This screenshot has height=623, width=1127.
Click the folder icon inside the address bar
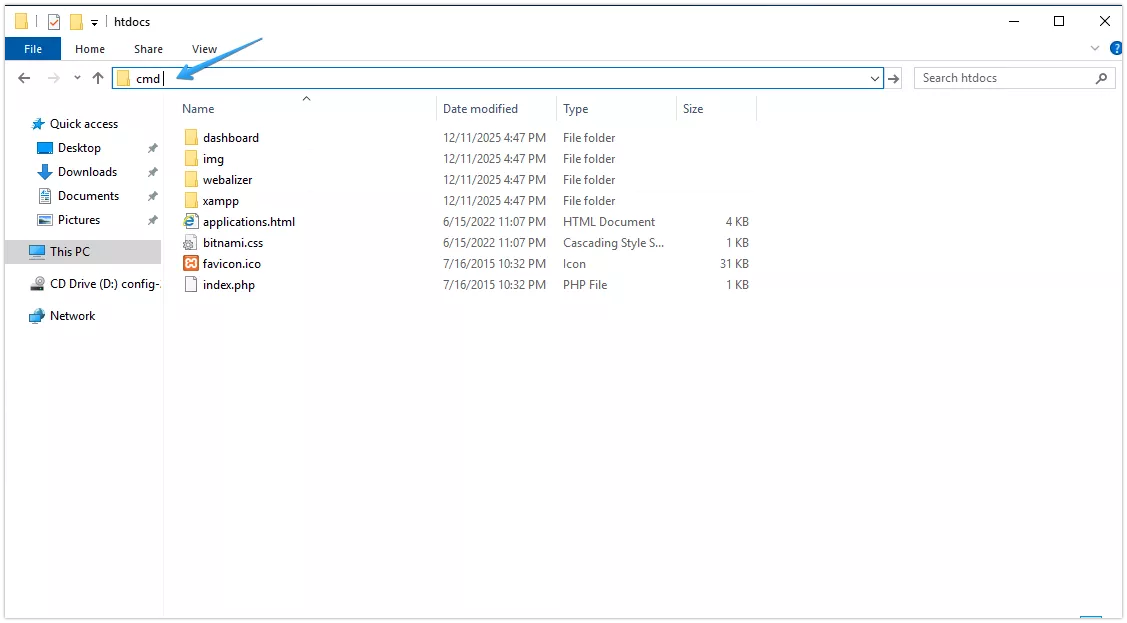(x=125, y=77)
